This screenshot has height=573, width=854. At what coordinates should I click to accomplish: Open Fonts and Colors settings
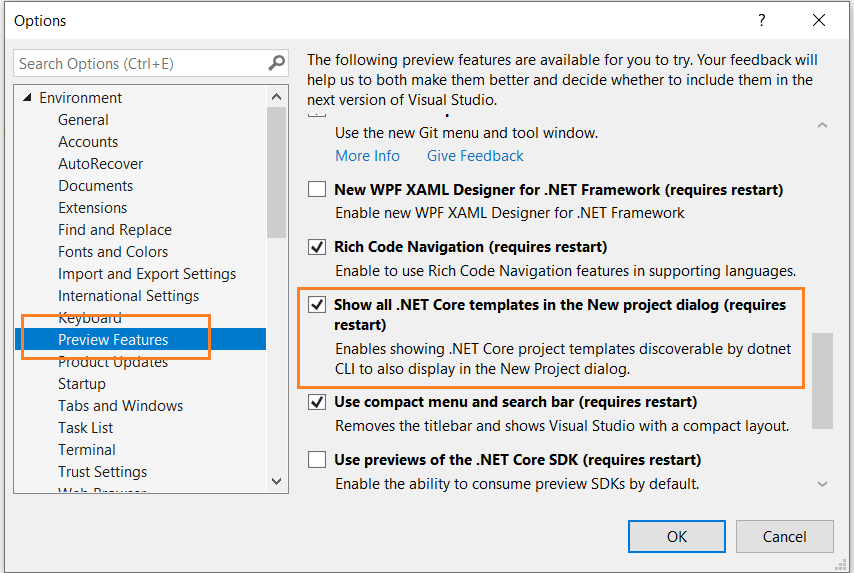113,252
